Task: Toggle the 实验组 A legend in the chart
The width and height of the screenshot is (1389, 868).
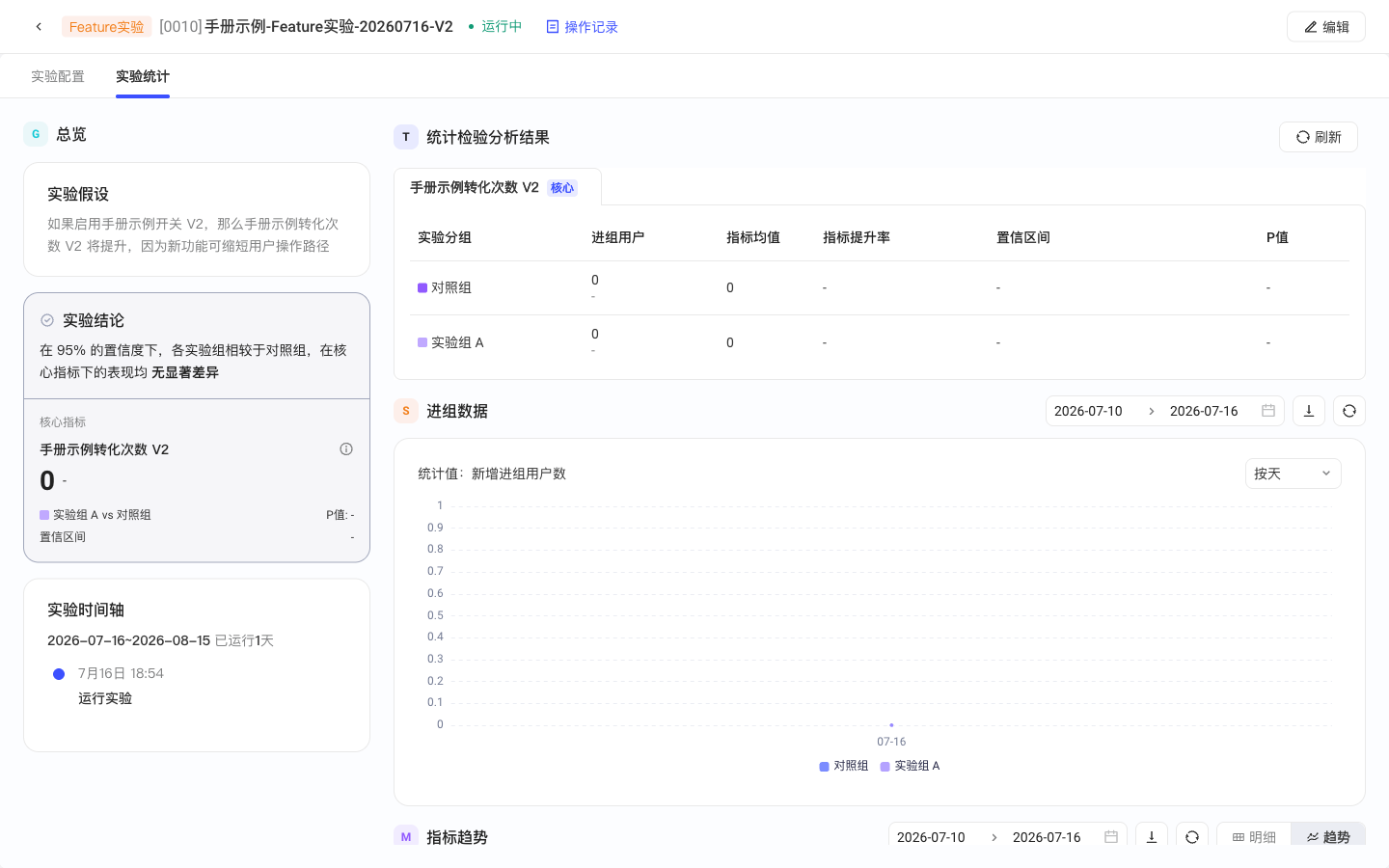Action: pos(910,766)
